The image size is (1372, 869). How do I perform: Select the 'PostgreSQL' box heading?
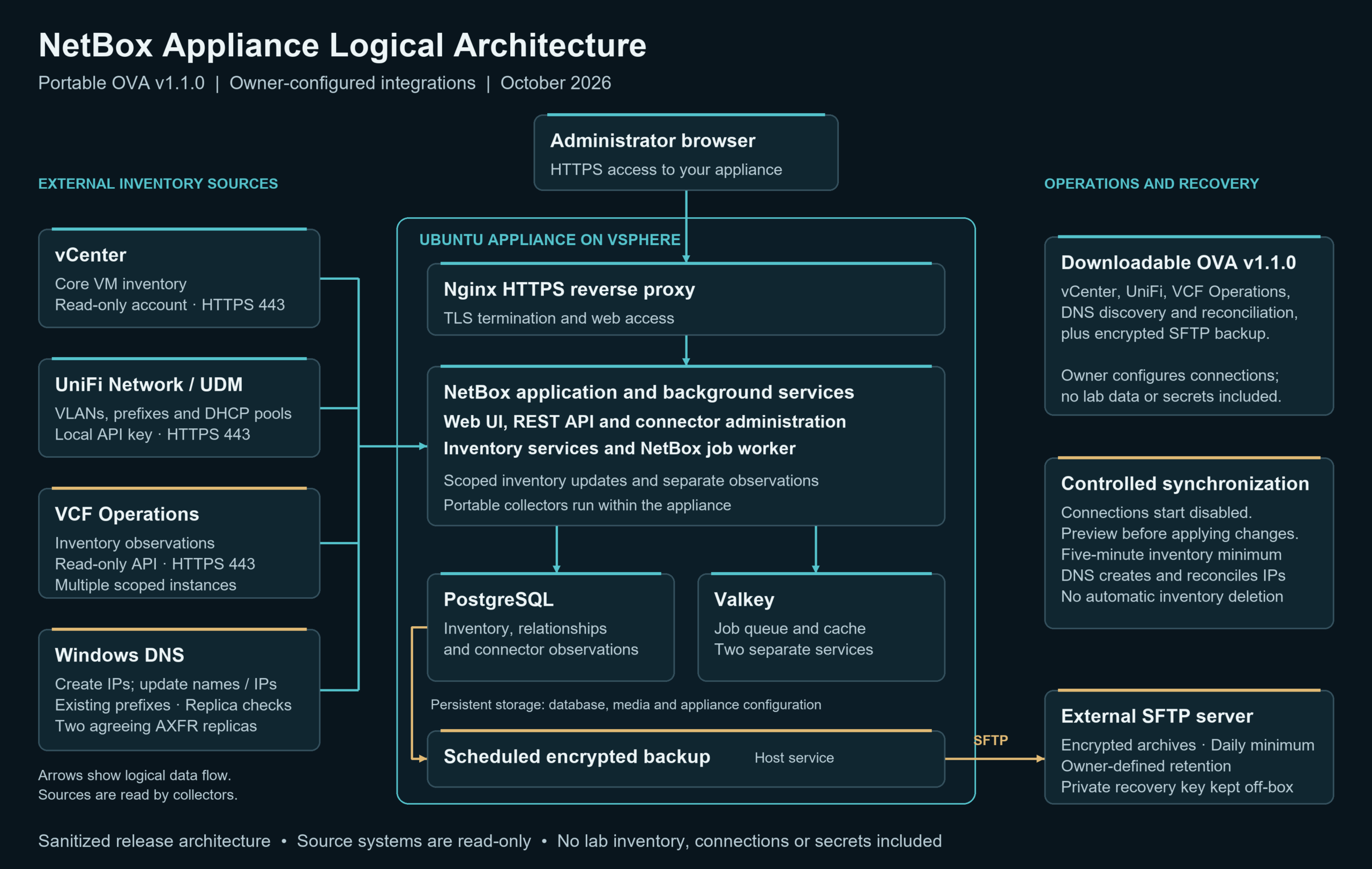(498, 599)
